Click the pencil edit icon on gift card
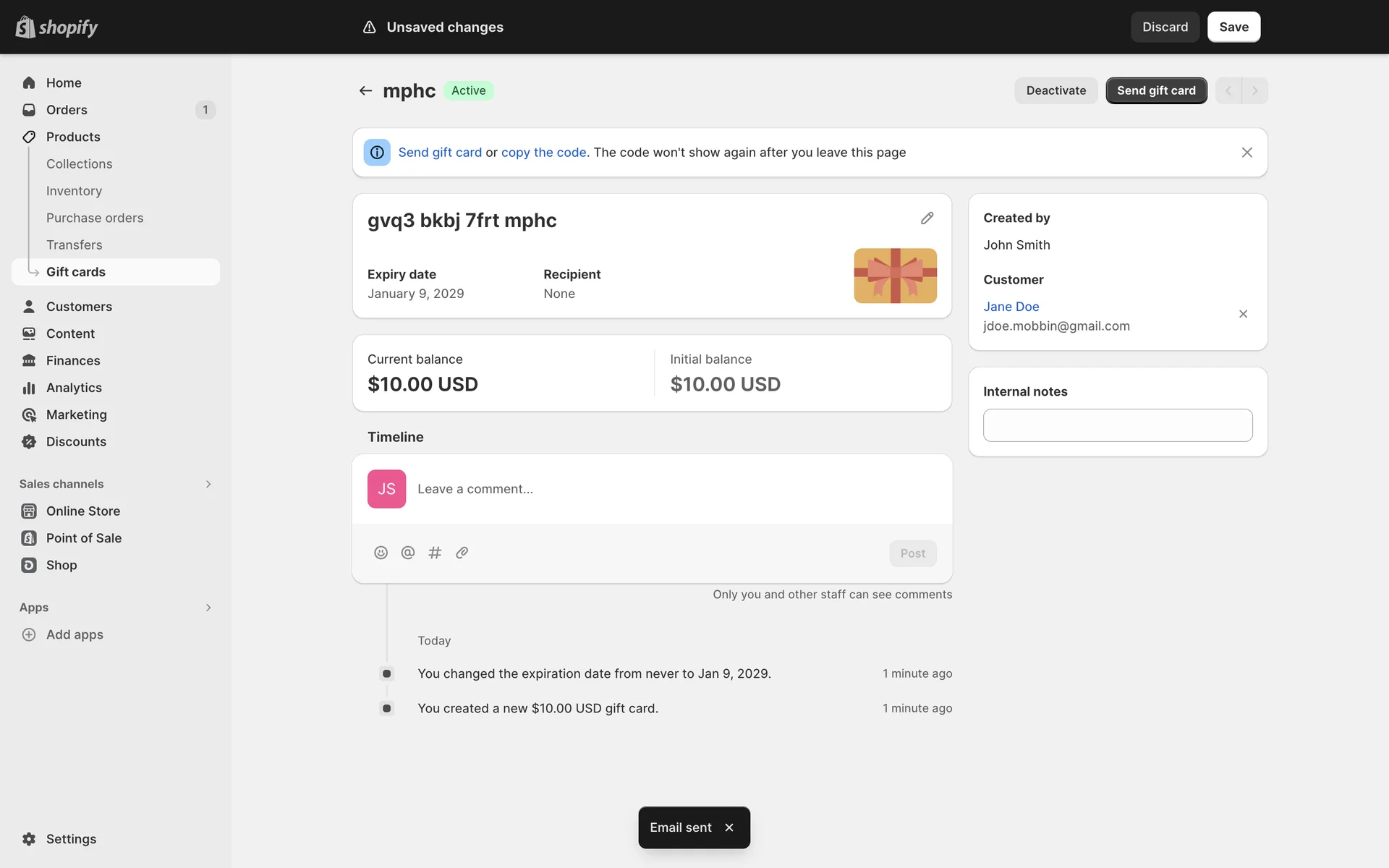The image size is (1389, 868). [x=927, y=218]
